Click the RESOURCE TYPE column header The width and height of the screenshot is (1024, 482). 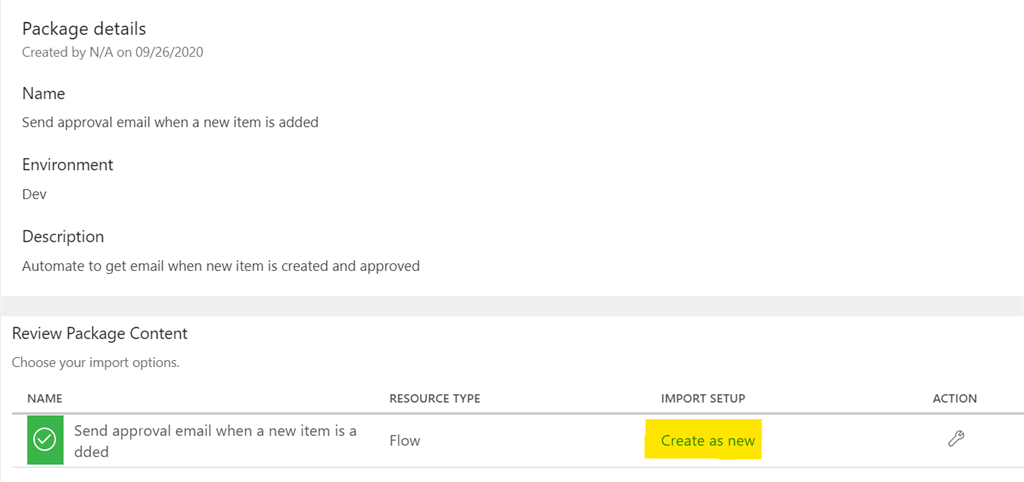(435, 398)
